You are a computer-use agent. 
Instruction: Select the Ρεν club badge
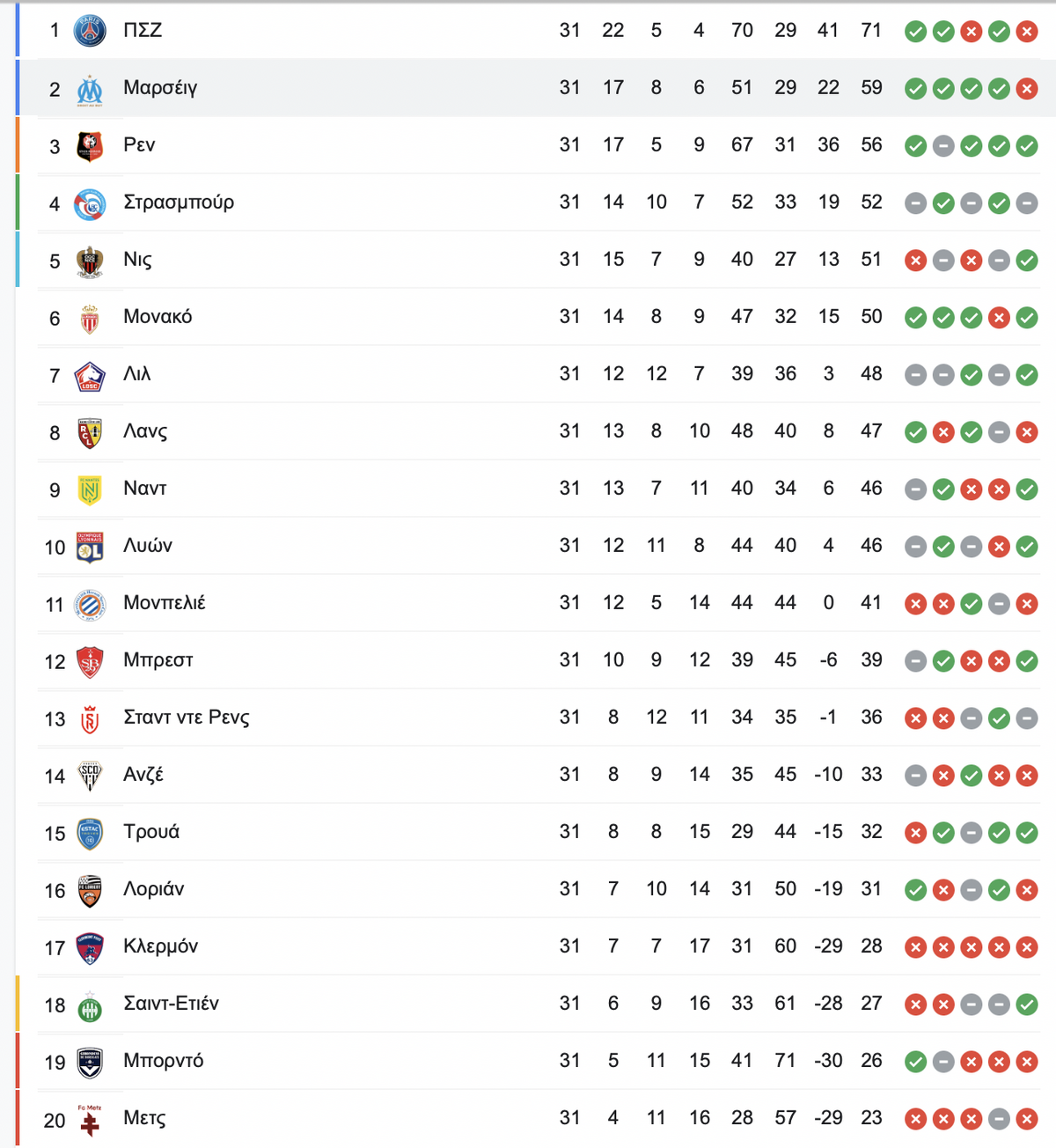coord(90,146)
